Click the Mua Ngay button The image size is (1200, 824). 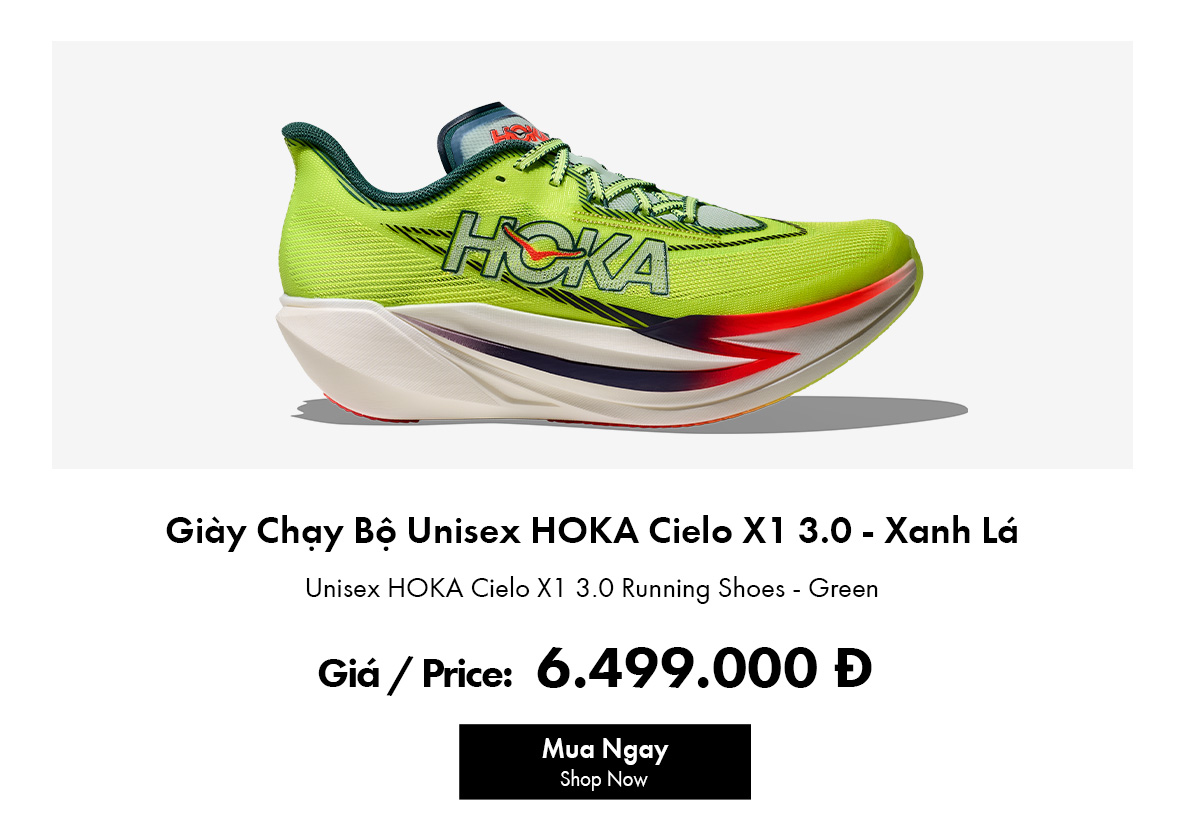[x=604, y=761]
